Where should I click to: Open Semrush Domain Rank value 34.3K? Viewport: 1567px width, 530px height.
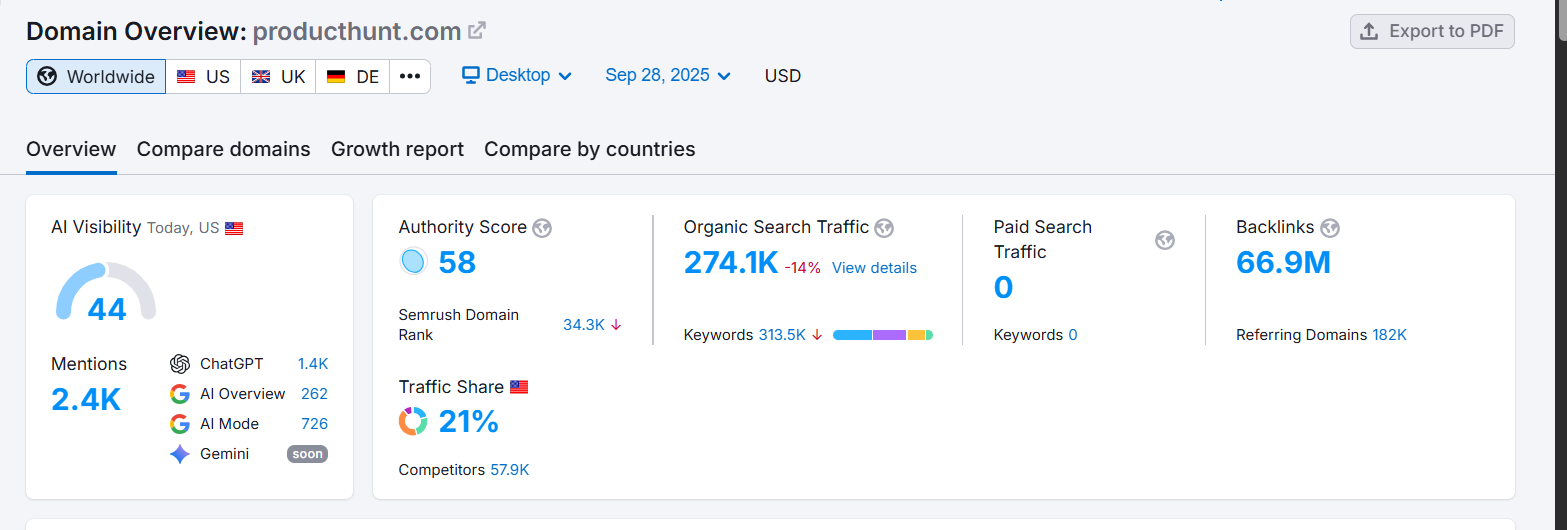coord(584,325)
